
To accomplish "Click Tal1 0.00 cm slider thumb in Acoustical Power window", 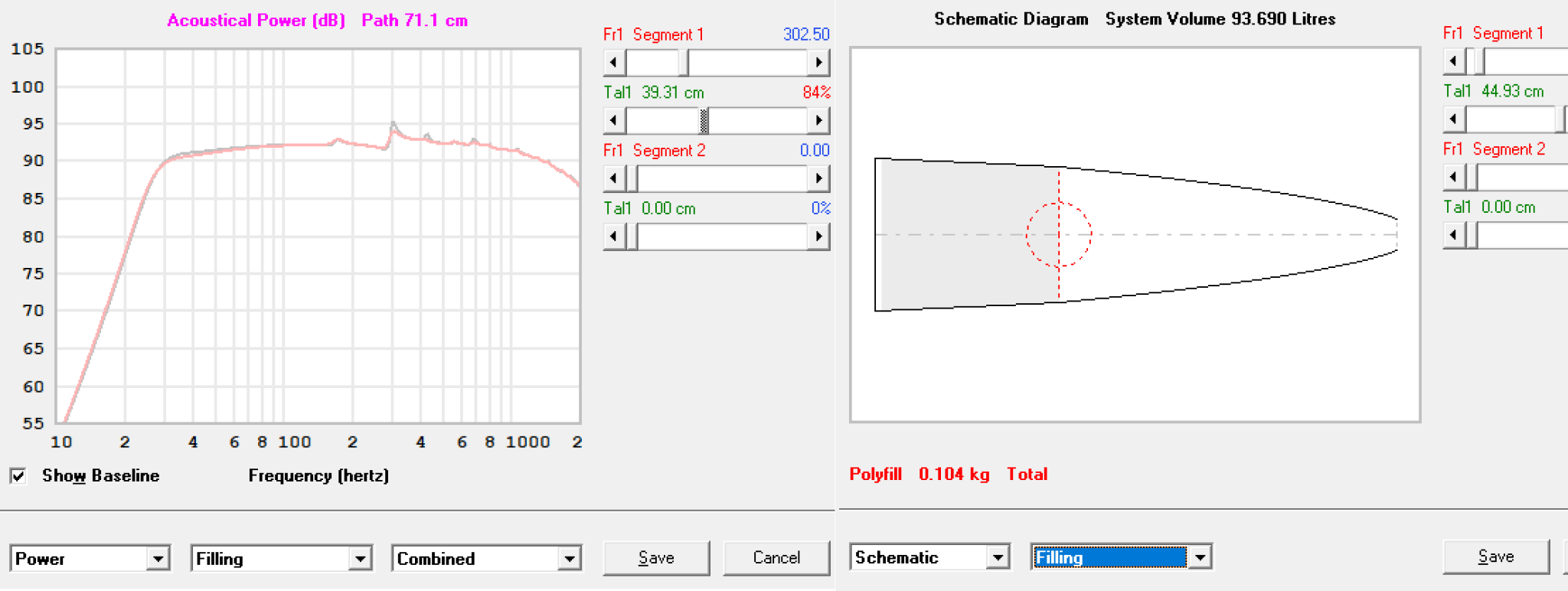I will (x=632, y=237).
